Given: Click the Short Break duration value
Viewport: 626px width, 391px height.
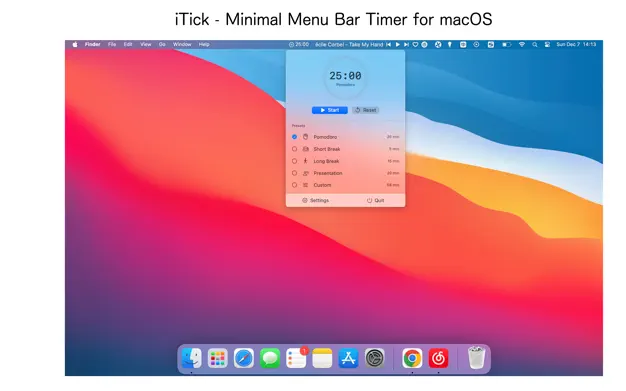Looking at the screenshot, I should [394, 149].
